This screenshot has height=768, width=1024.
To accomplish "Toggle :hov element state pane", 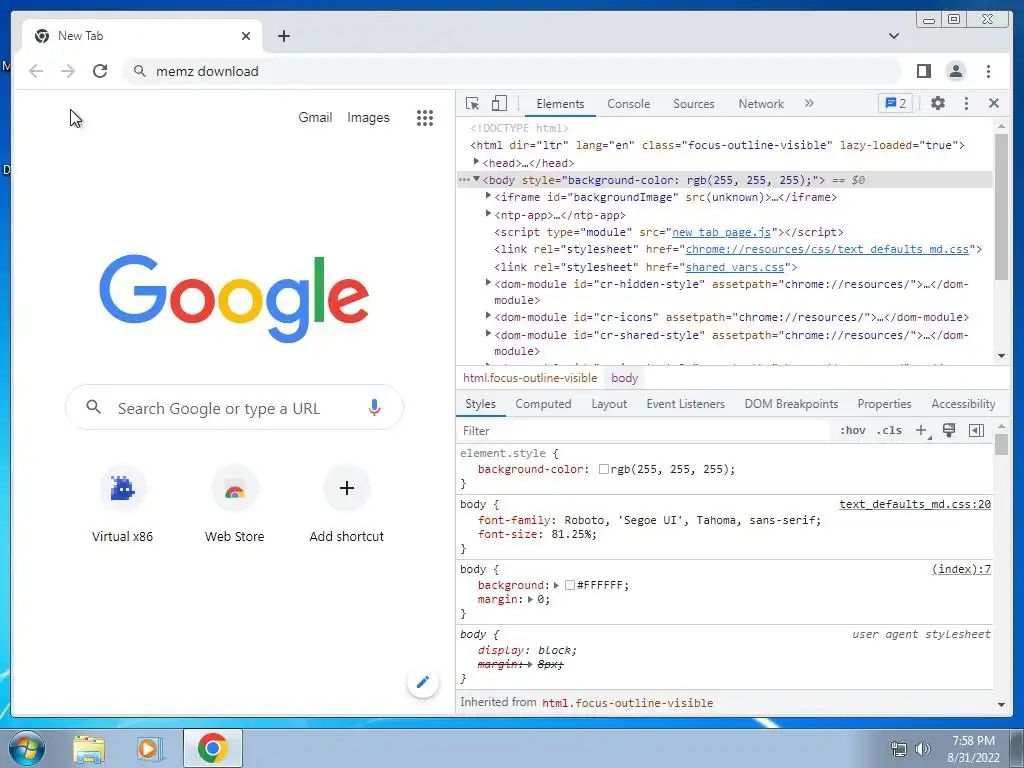I will [x=852, y=430].
